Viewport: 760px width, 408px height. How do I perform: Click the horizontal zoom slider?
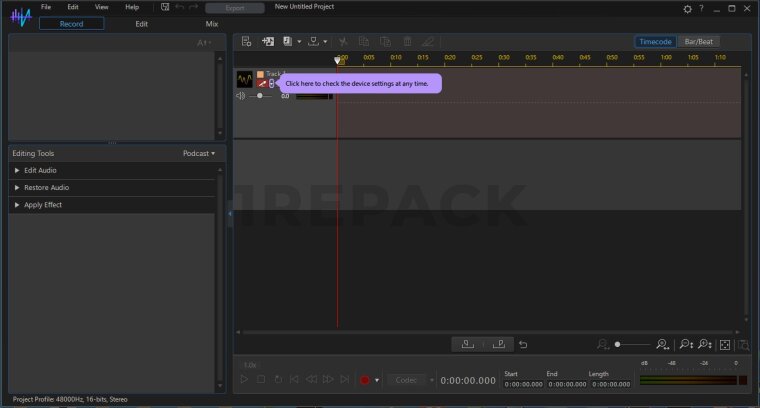pyautogui.click(x=630, y=344)
